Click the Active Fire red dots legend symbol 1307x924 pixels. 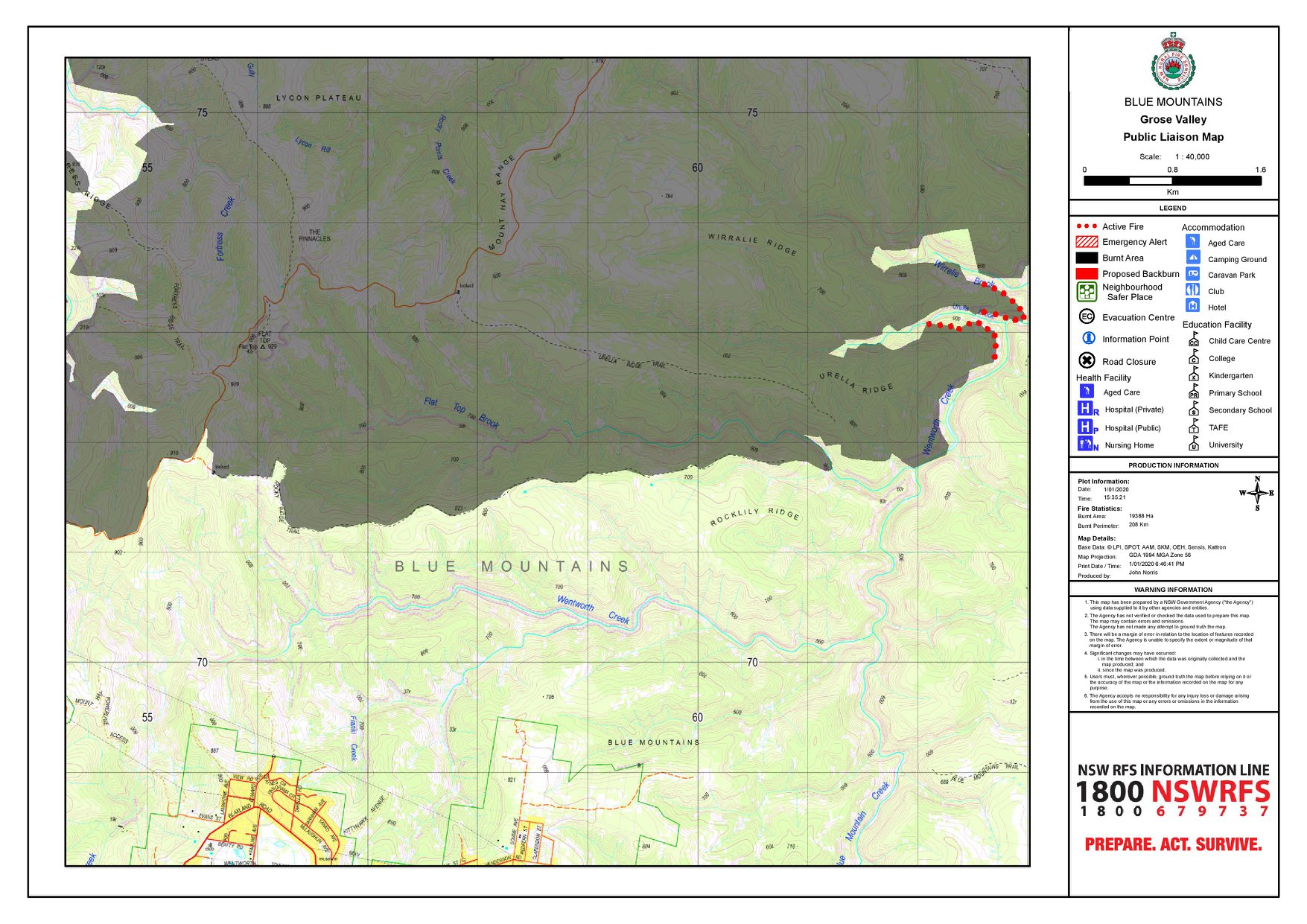[1087, 226]
